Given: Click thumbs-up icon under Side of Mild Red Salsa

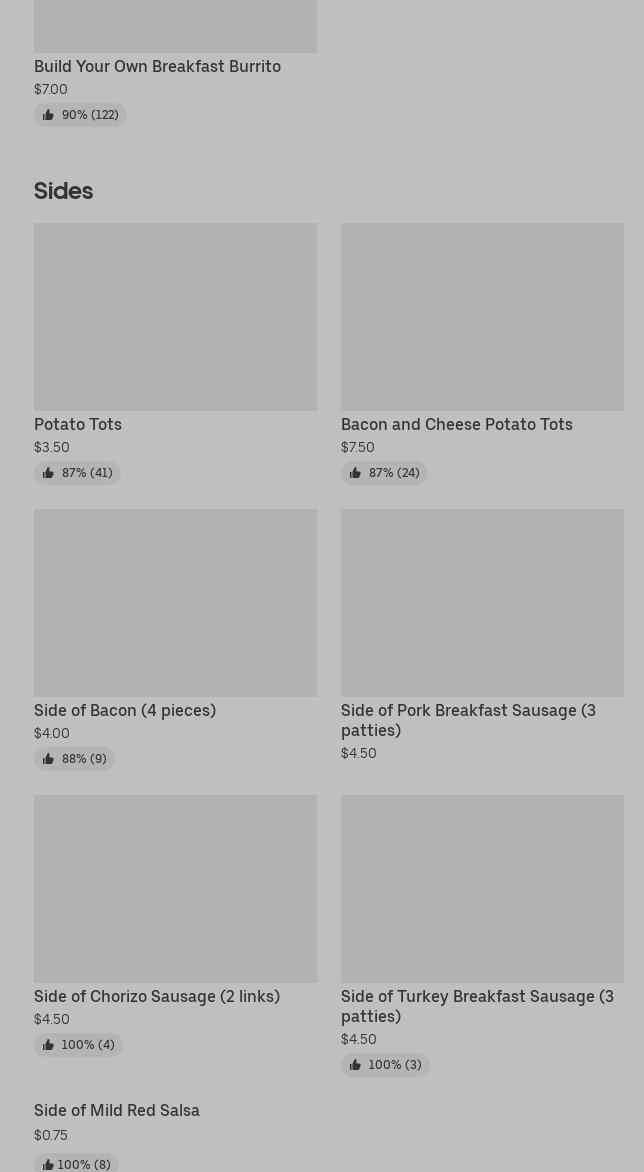Looking at the screenshot, I should (47, 1165).
